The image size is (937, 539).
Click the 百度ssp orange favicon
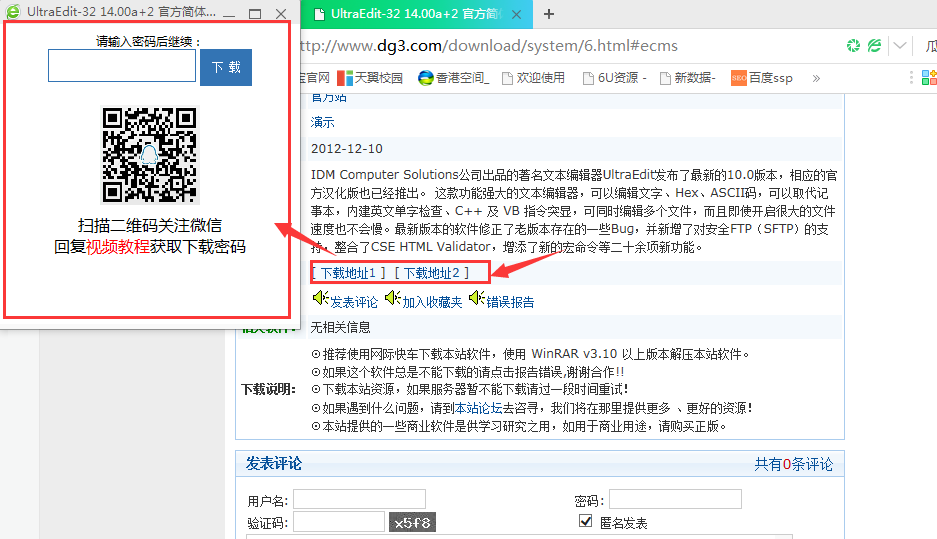pyautogui.click(x=739, y=78)
